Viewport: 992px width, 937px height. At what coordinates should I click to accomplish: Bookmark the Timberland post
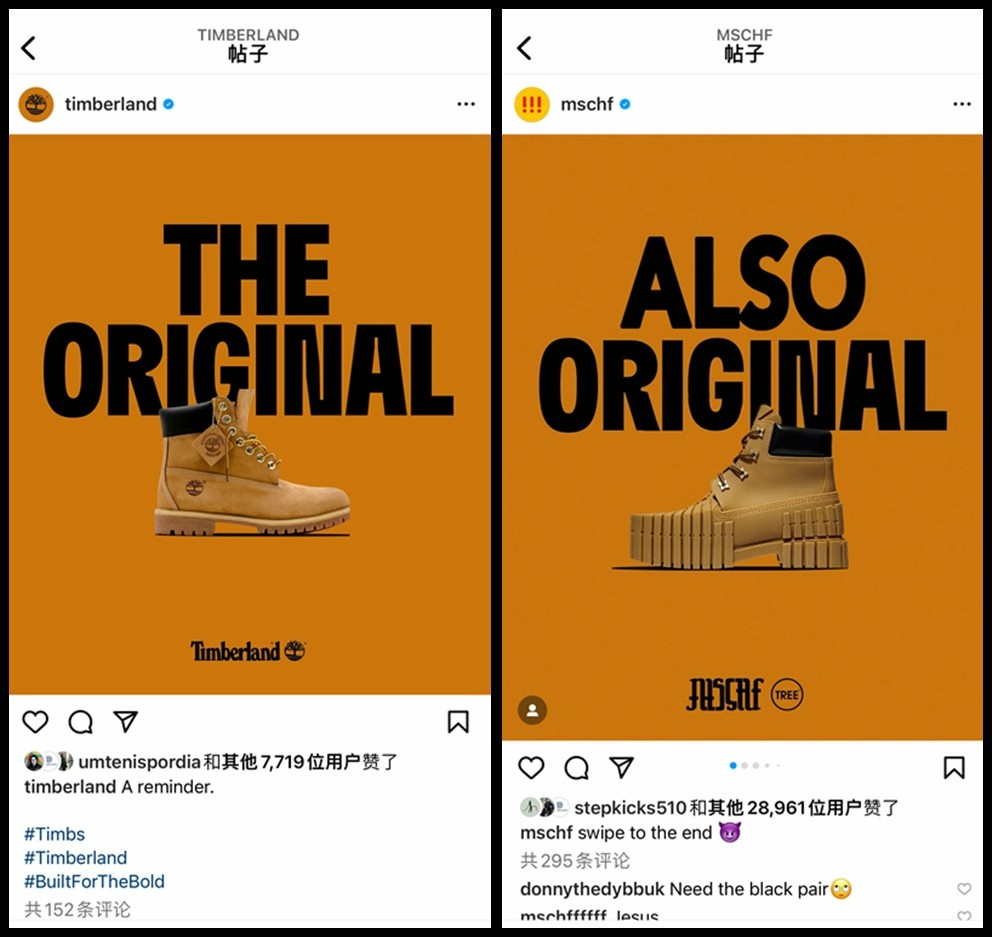point(458,721)
